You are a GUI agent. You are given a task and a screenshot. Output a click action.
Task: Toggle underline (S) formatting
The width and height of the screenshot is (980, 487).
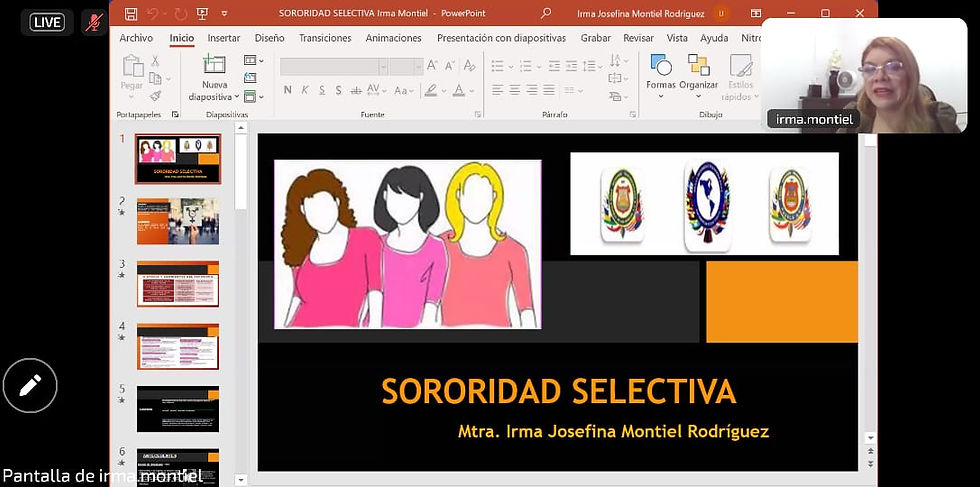(x=321, y=90)
